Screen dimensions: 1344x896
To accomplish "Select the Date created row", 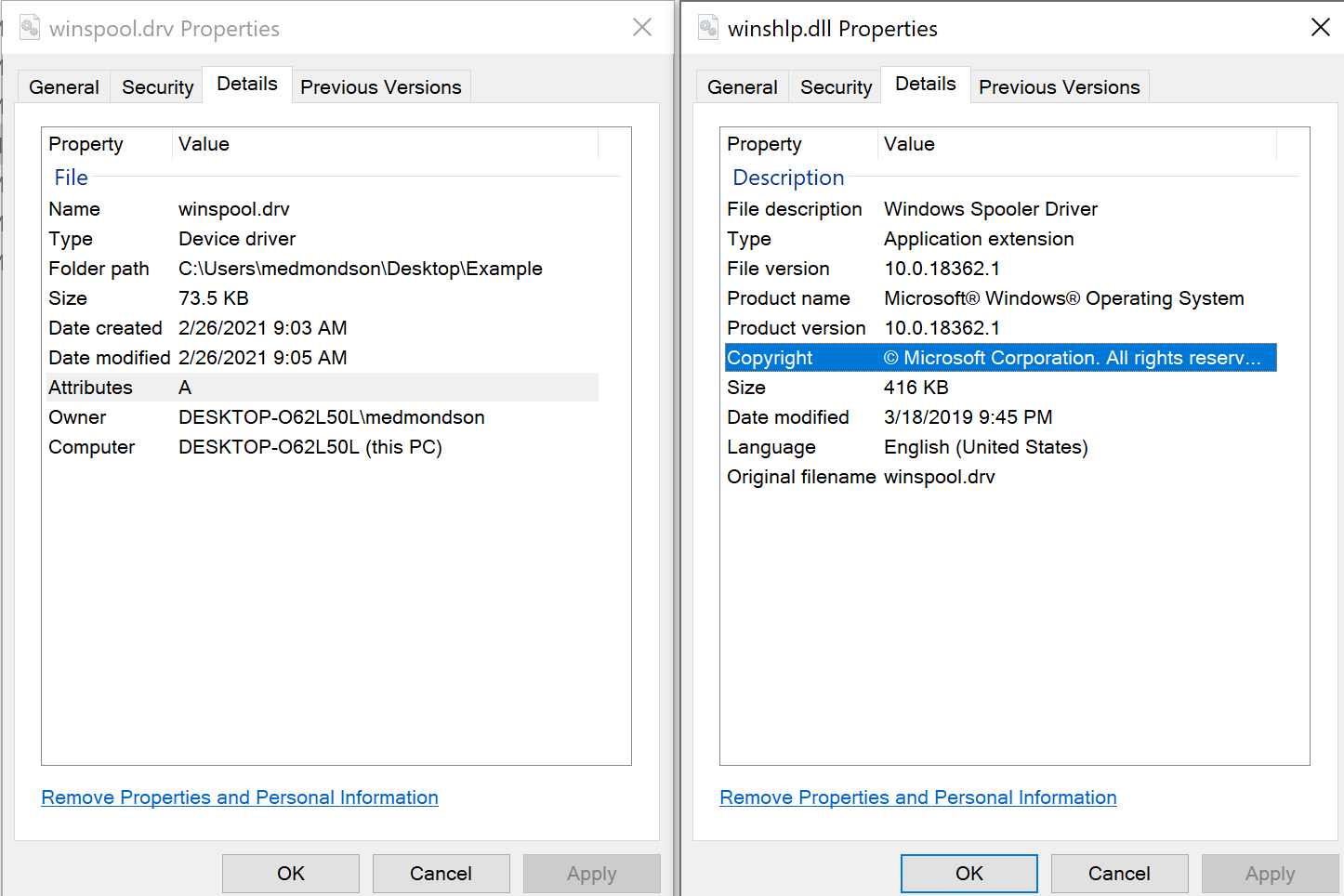I will pyautogui.click(x=322, y=328).
